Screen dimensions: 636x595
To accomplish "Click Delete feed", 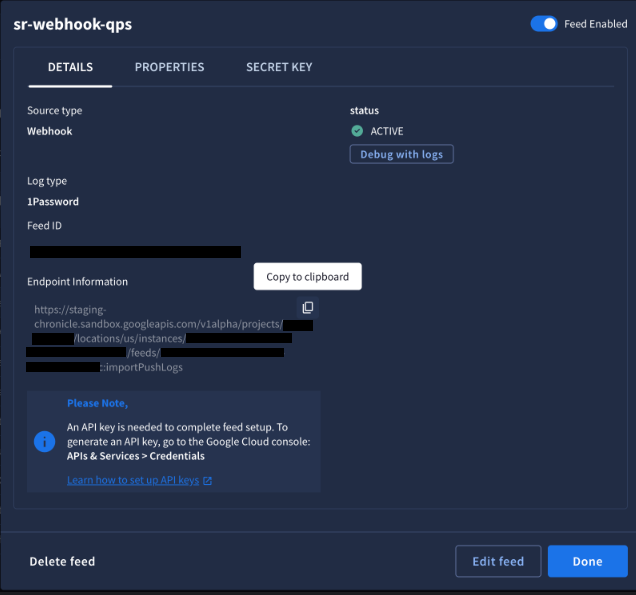I will [x=62, y=561].
